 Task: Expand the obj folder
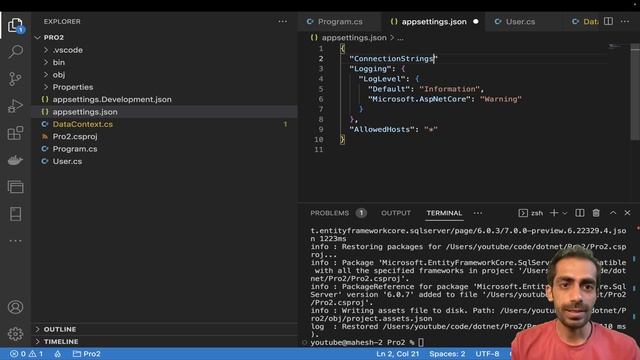tap(58, 75)
